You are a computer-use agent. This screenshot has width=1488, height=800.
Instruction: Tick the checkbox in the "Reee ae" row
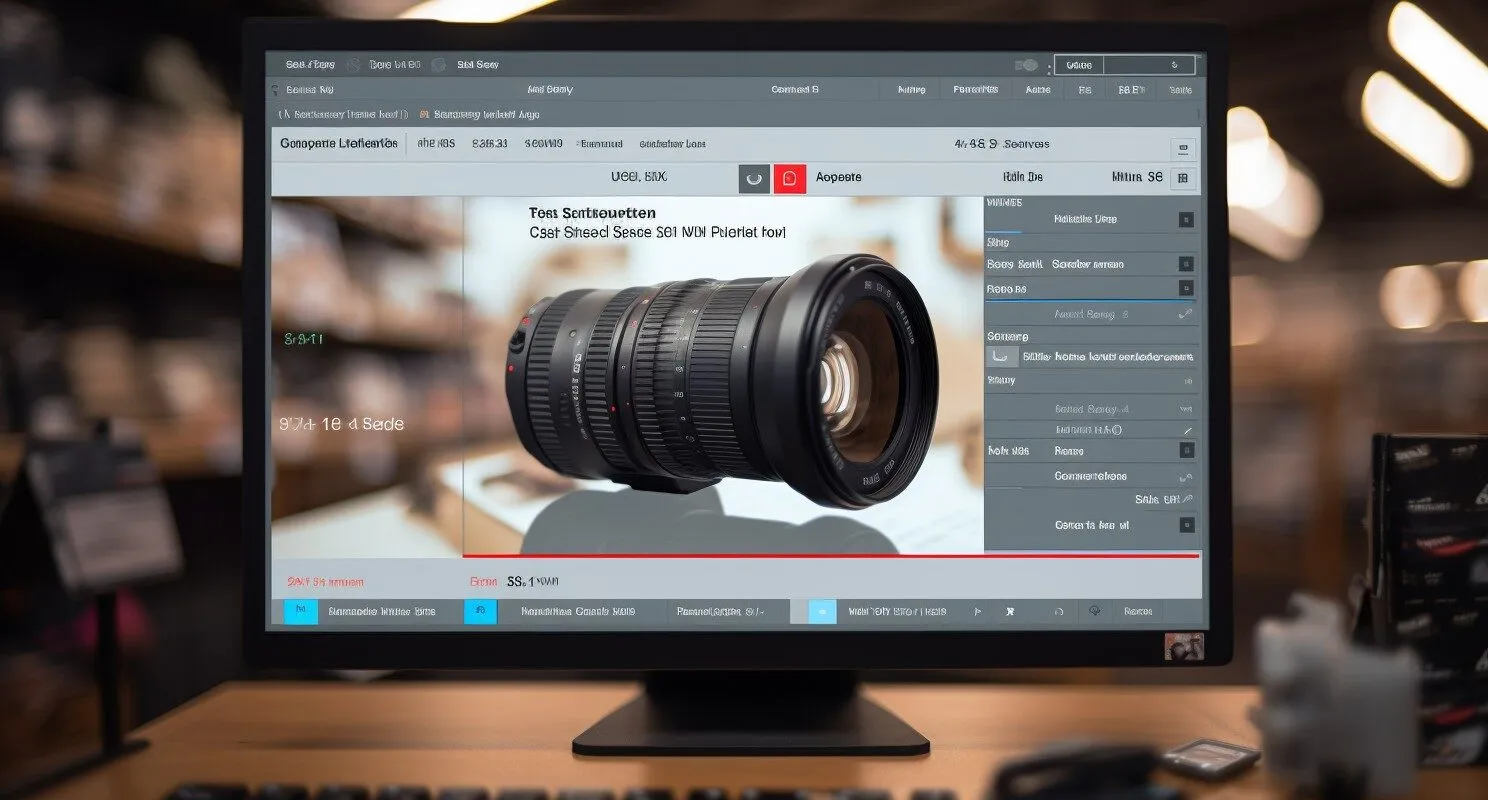click(1186, 289)
